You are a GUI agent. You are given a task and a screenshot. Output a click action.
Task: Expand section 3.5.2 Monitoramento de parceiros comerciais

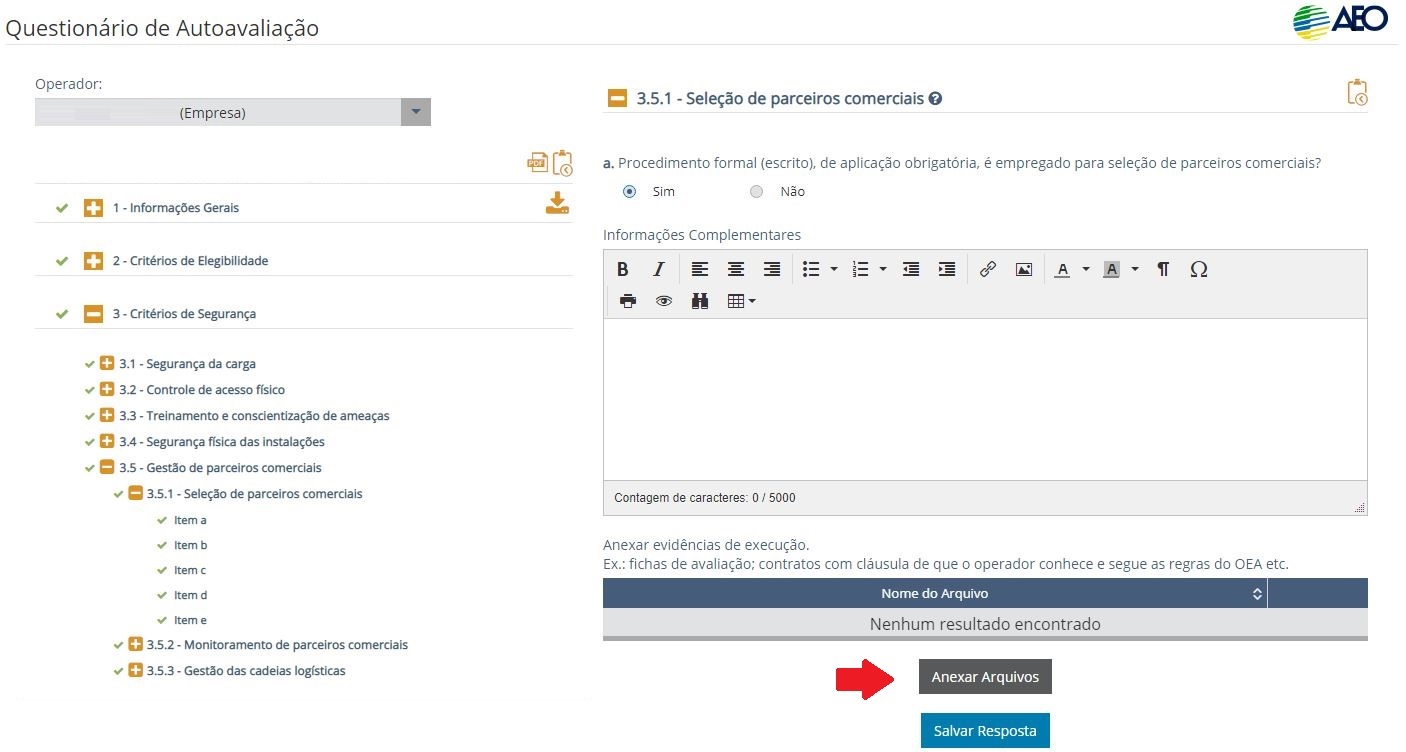coord(133,644)
